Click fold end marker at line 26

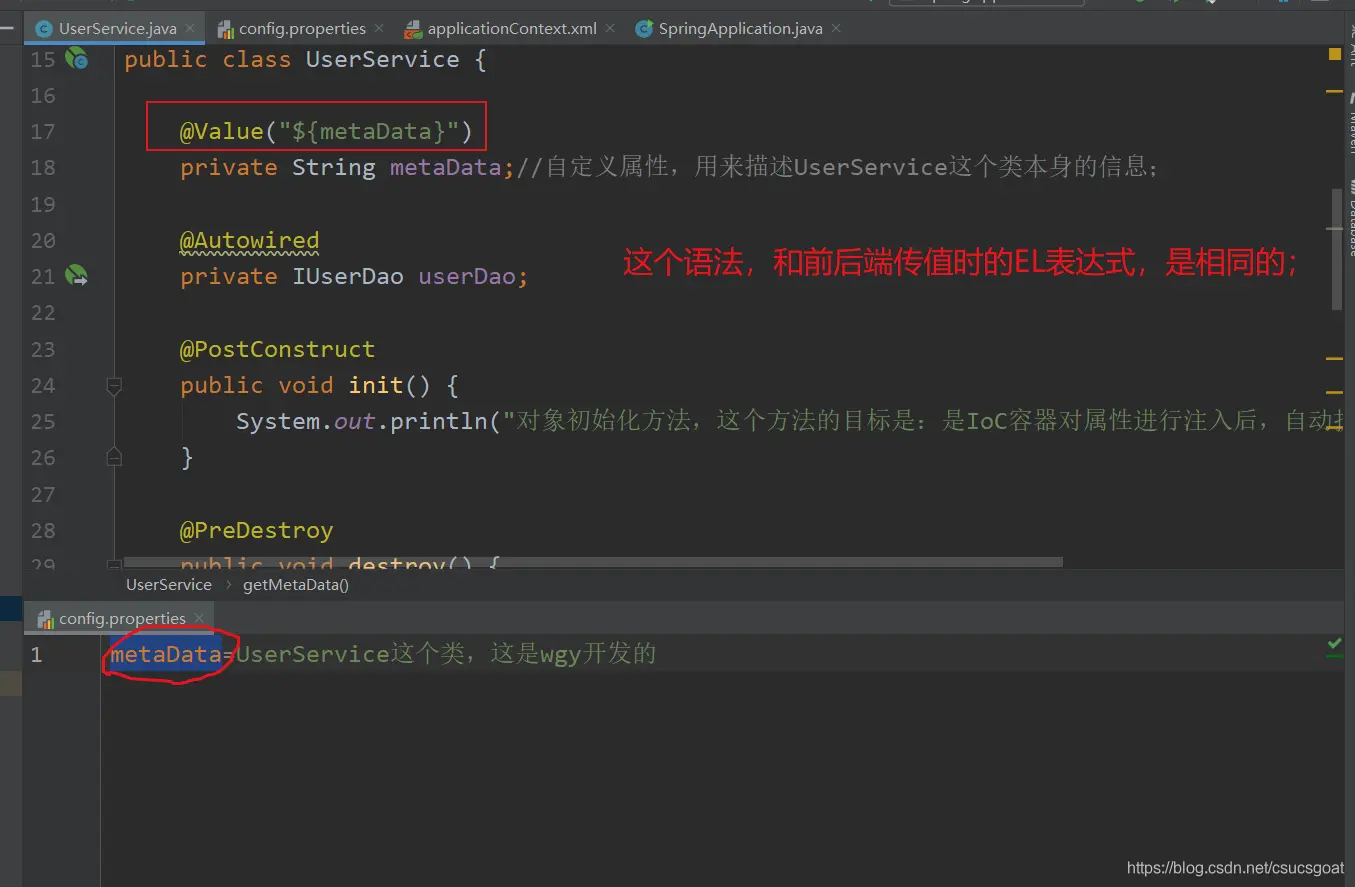coord(114,457)
